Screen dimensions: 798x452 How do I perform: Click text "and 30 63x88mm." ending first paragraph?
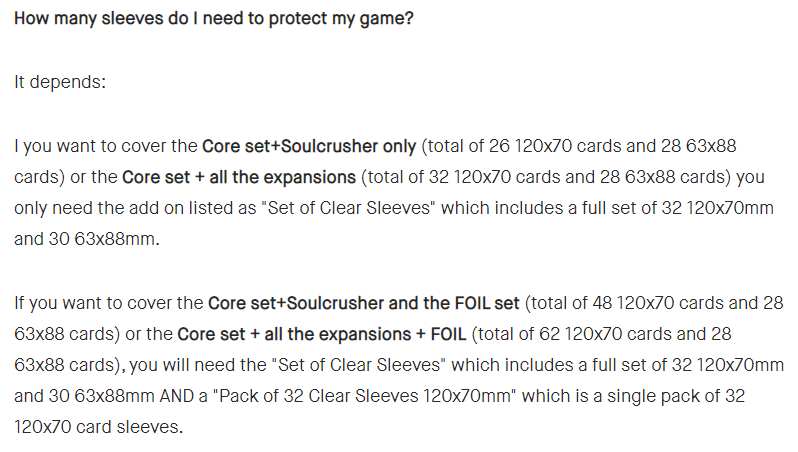(87, 239)
